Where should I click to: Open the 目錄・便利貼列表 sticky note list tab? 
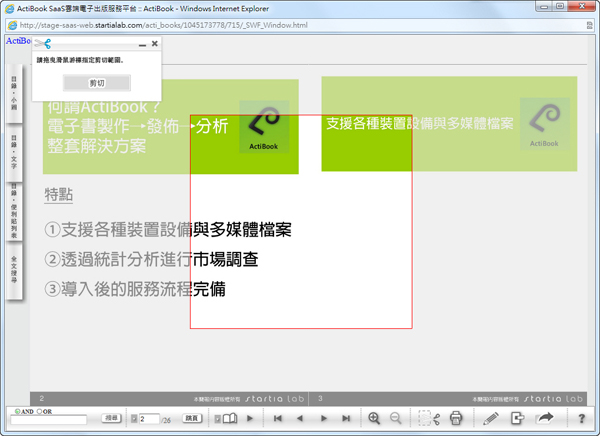[14, 211]
